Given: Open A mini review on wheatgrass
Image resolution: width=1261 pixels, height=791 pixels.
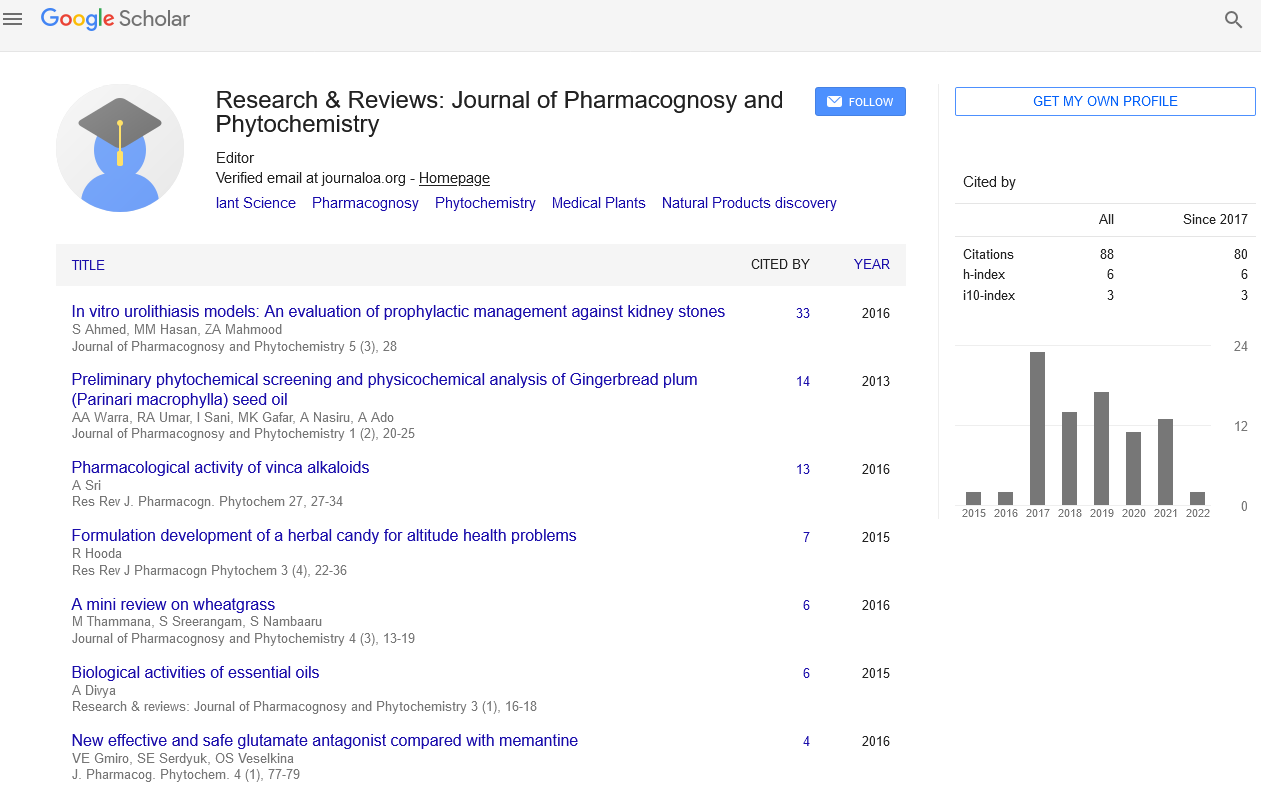Looking at the screenshot, I should 173,605.
